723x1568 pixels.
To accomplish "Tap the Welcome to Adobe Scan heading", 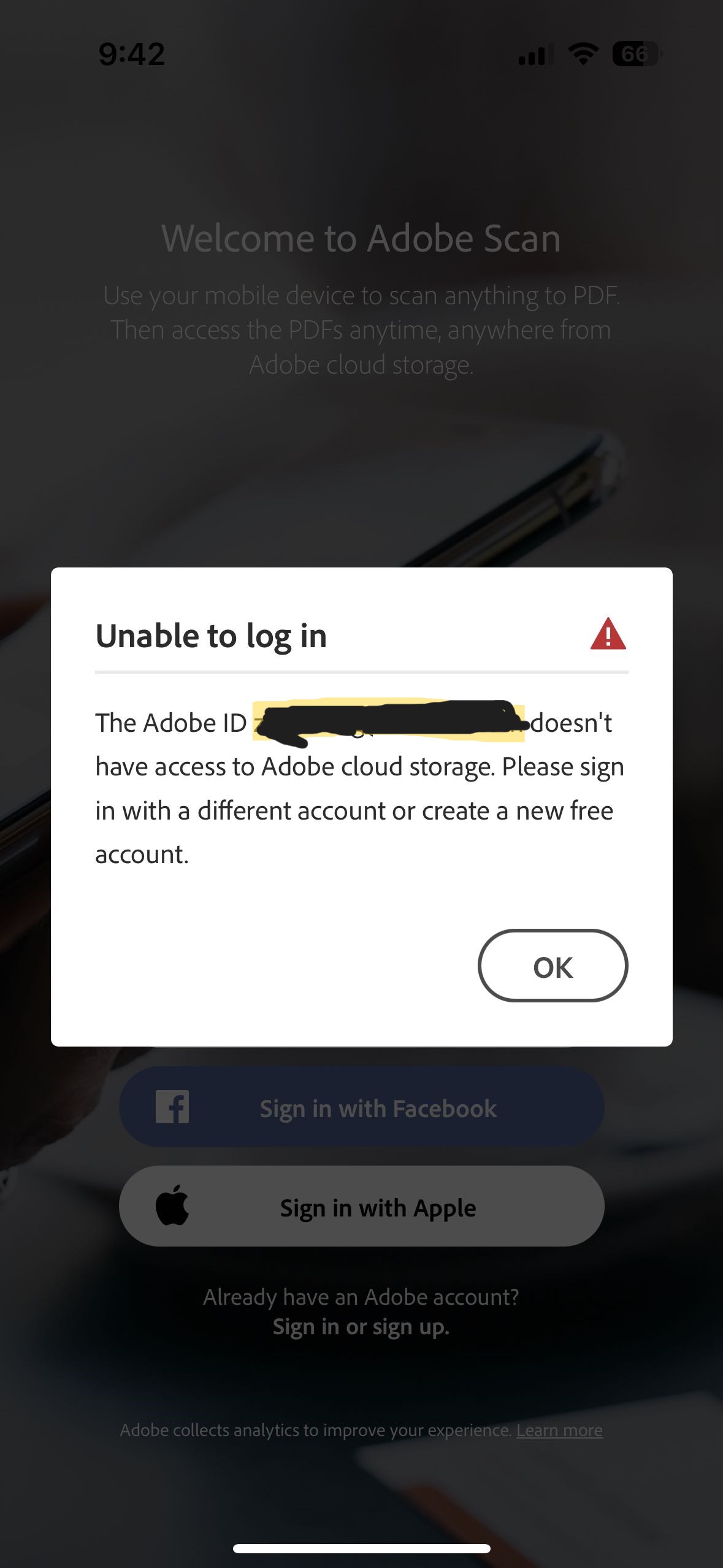I will (361, 239).
